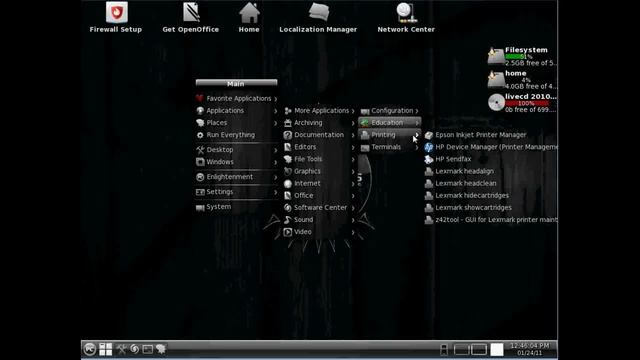Open the Home folder desktop icon

249,12
